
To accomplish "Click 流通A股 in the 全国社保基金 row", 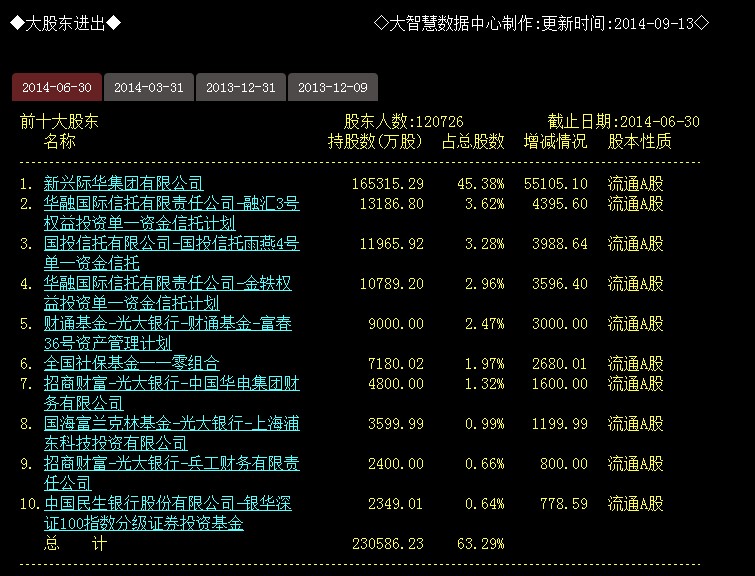I will 636,363.
